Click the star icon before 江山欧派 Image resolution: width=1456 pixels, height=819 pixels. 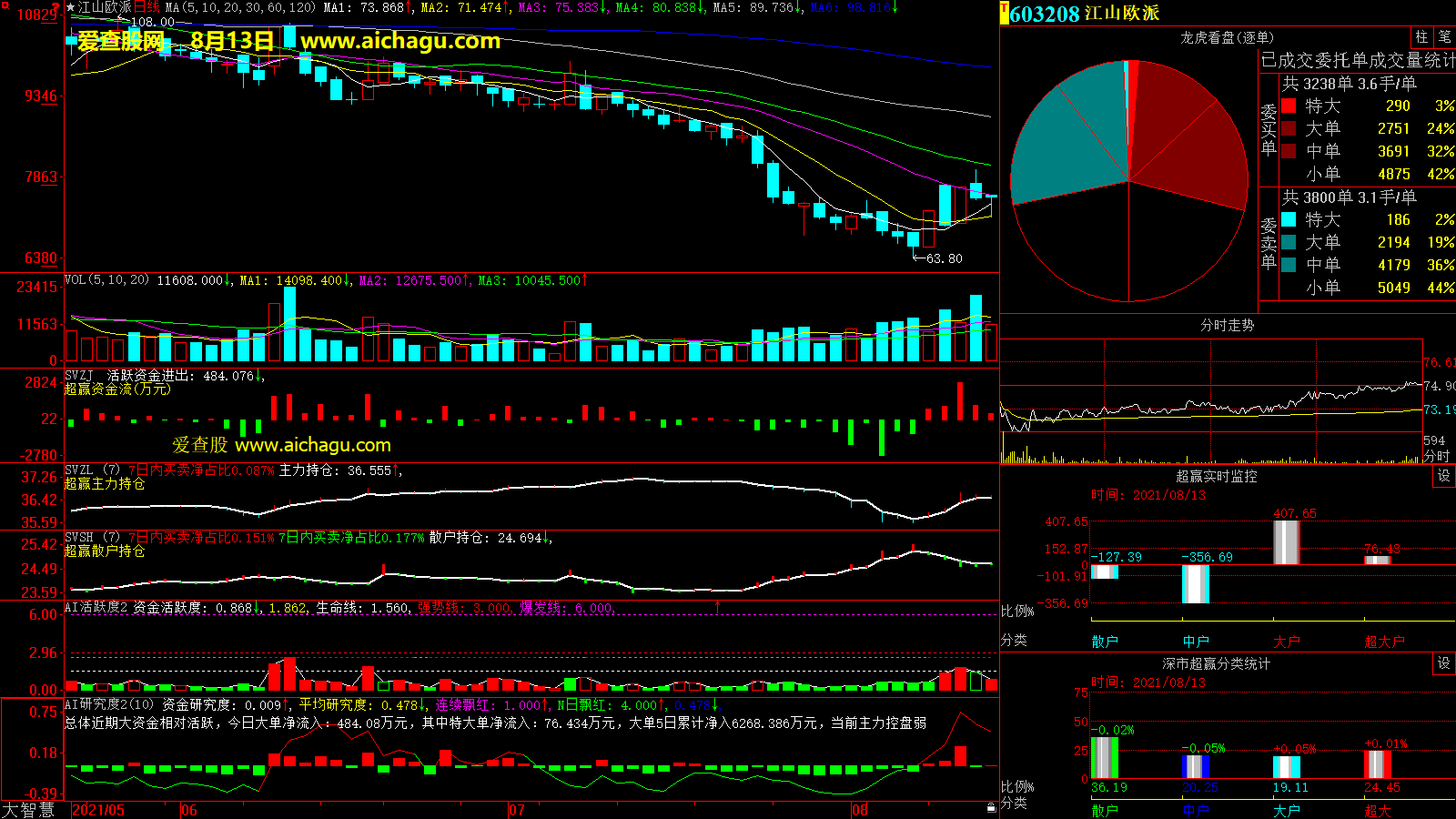pos(71,7)
